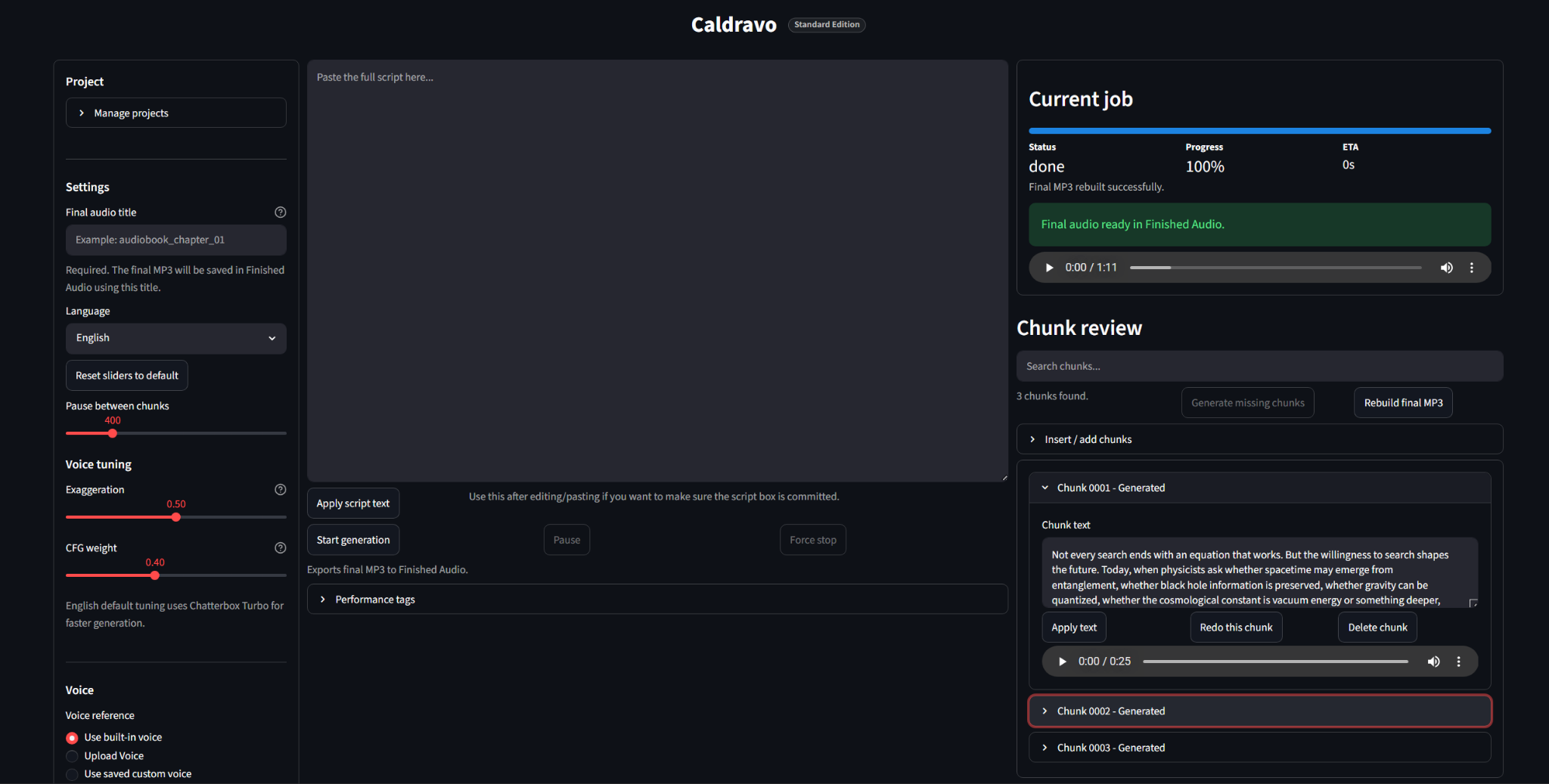Click Reset sliders to default
The image size is (1549, 784).
(x=127, y=376)
